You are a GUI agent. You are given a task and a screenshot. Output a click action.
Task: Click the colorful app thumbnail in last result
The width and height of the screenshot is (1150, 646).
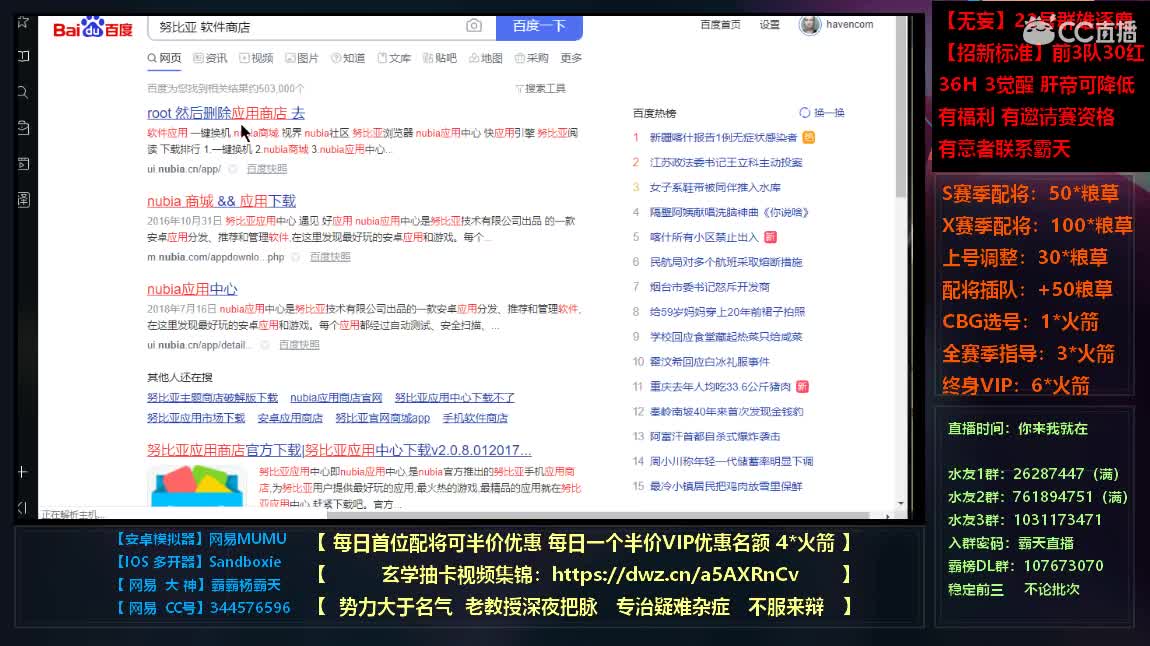197,486
